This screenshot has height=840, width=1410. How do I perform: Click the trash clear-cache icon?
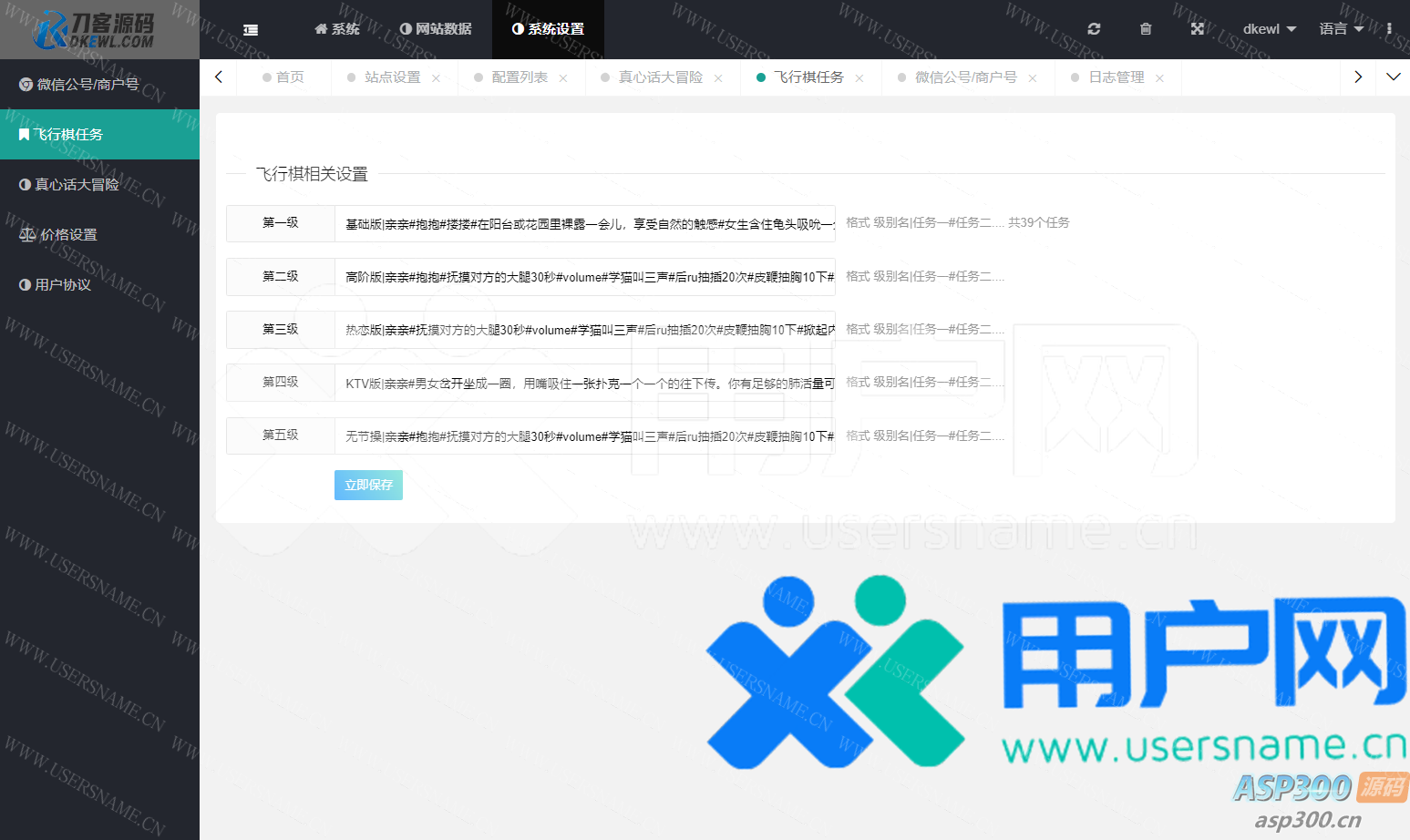tap(1146, 29)
